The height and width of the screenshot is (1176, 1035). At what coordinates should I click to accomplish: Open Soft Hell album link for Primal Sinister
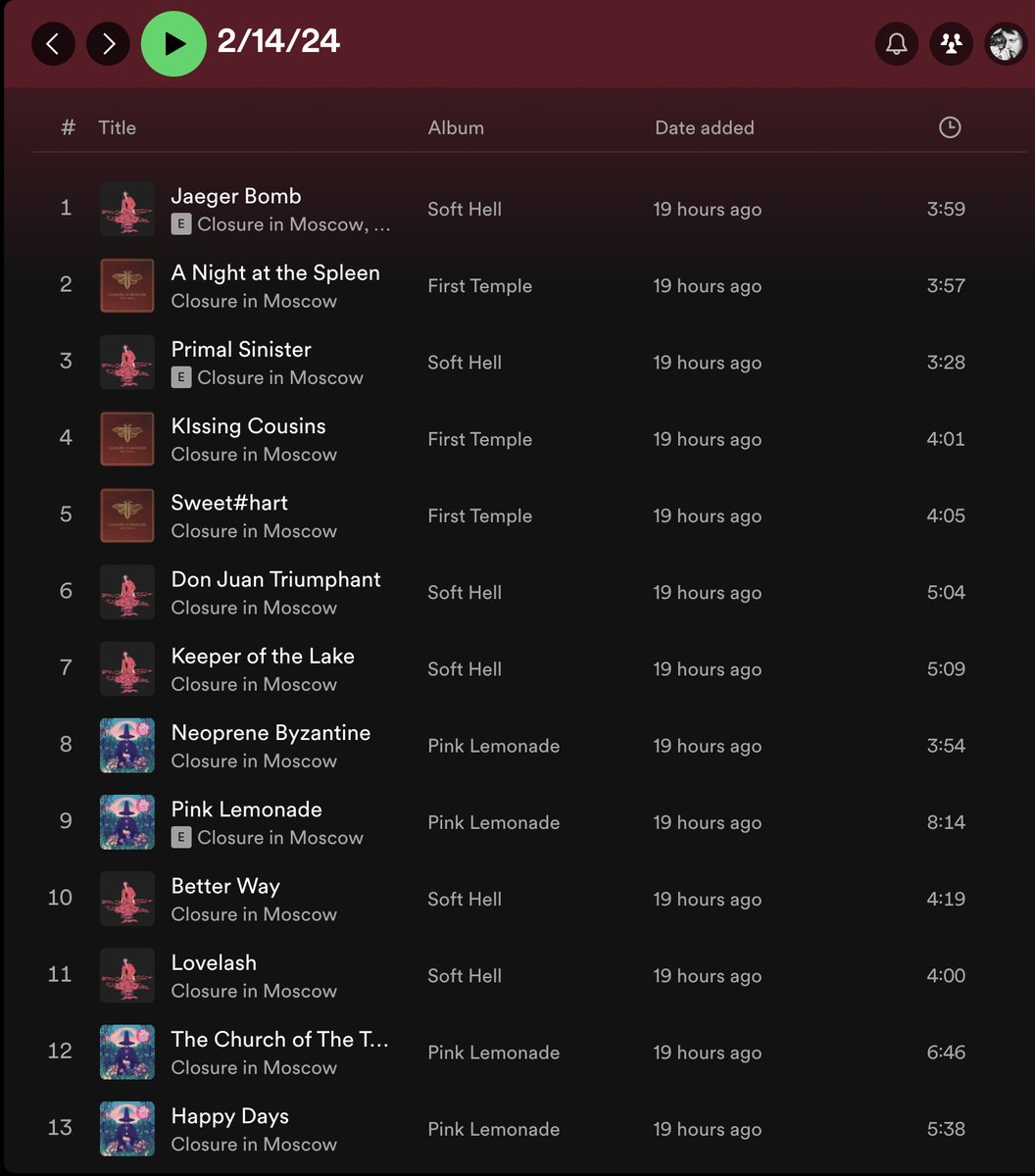point(465,362)
